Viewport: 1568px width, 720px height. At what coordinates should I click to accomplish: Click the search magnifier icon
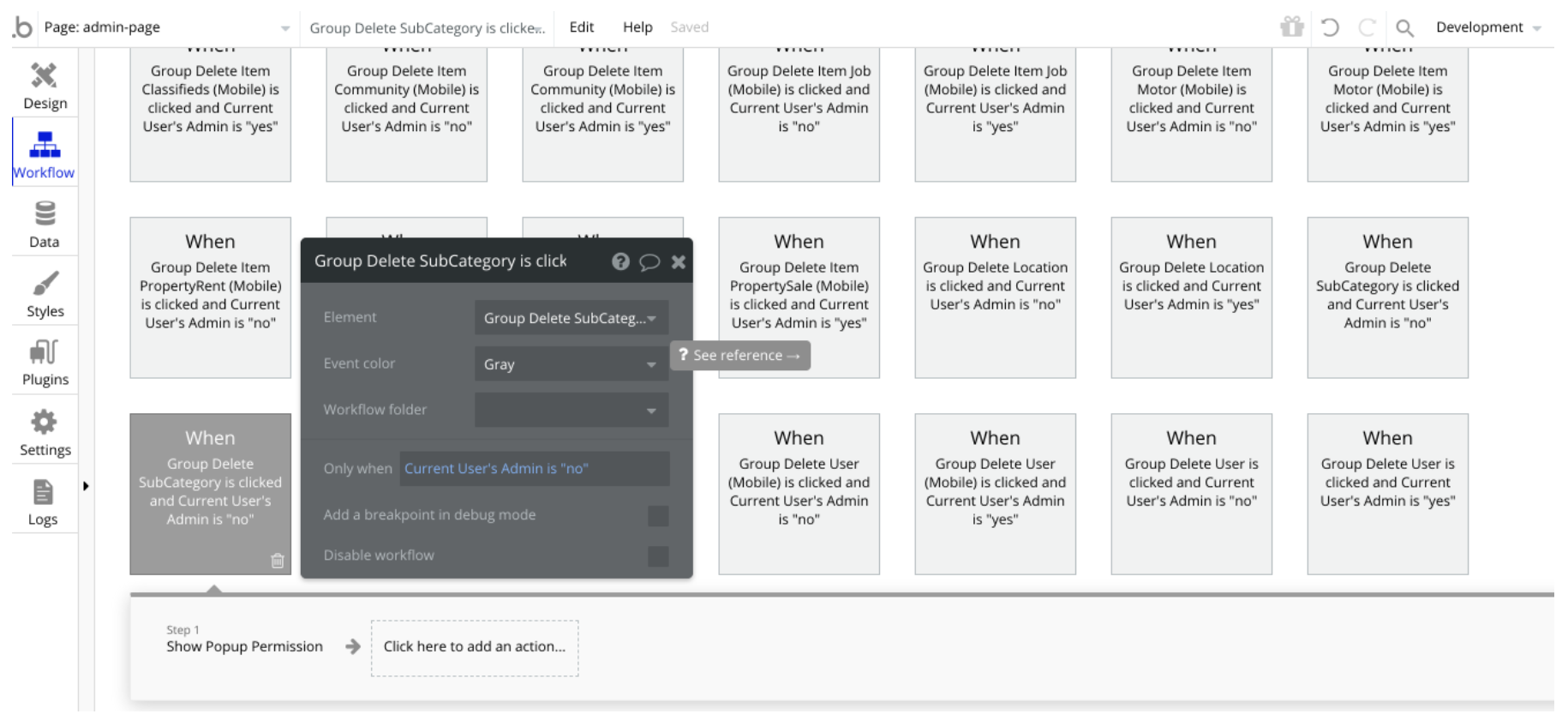[1404, 27]
